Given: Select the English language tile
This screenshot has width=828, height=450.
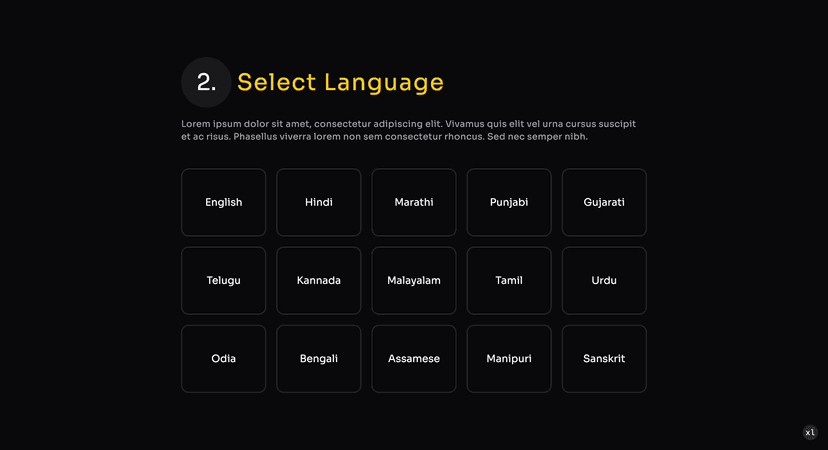Looking at the screenshot, I should tap(223, 202).
